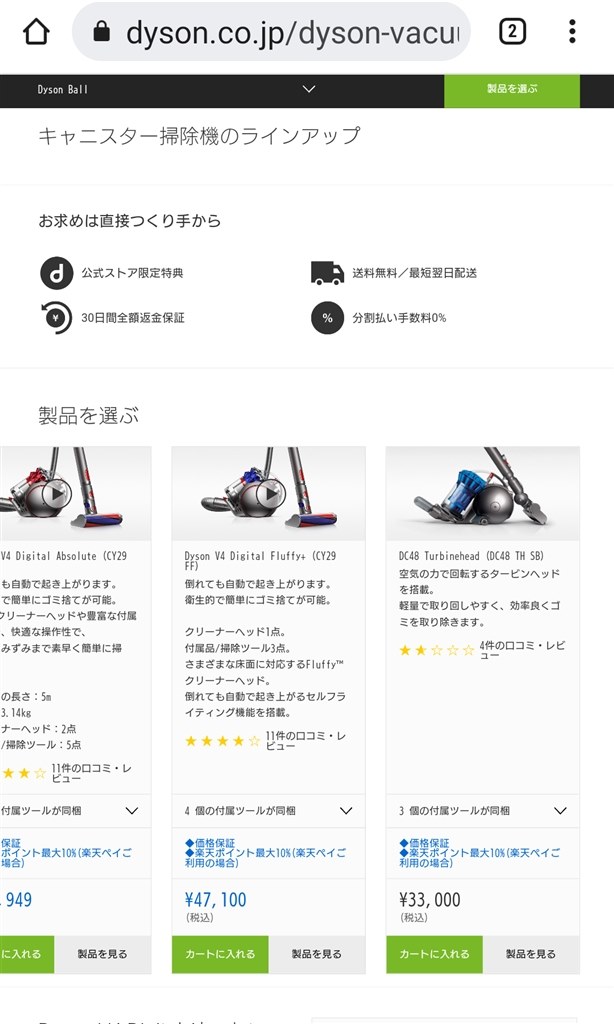
Task: Open the browser three-dot overflow menu
Action: (x=572, y=31)
